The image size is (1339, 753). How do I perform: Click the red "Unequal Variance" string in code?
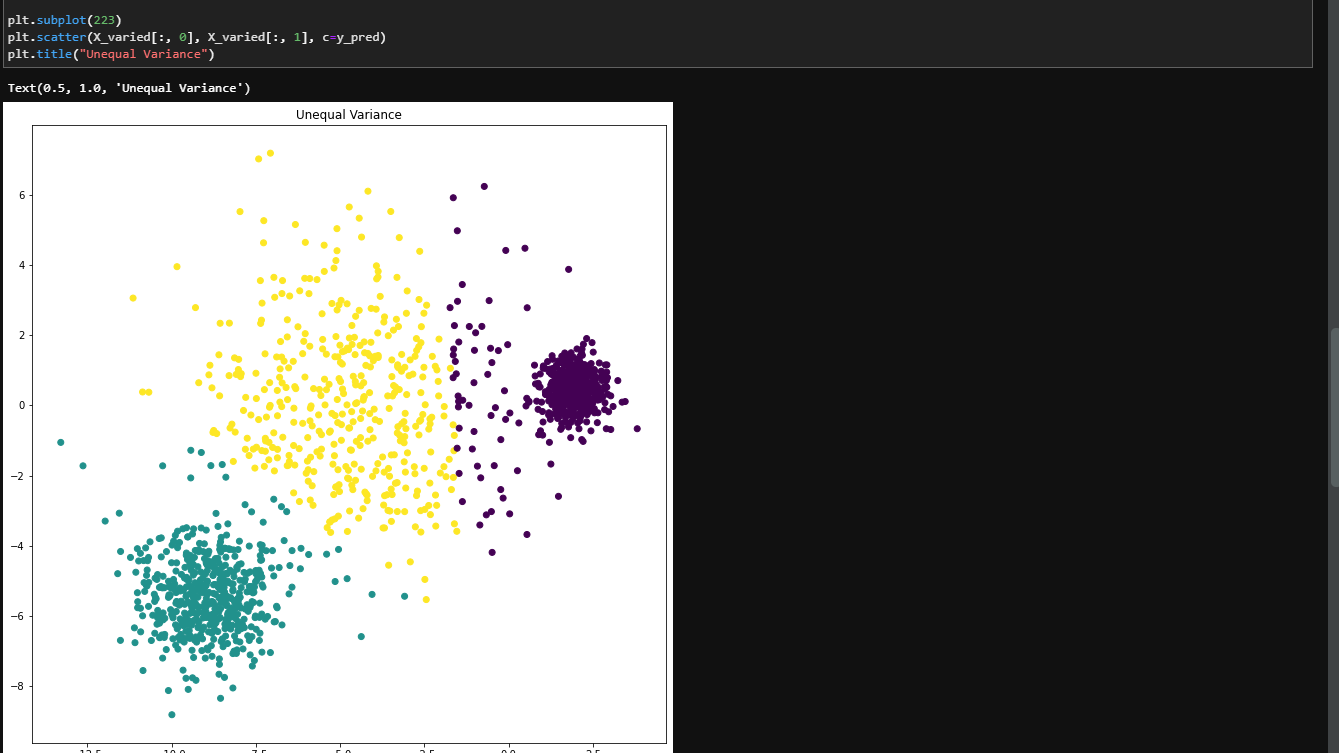pyautogui.click(x=142, y=54)
